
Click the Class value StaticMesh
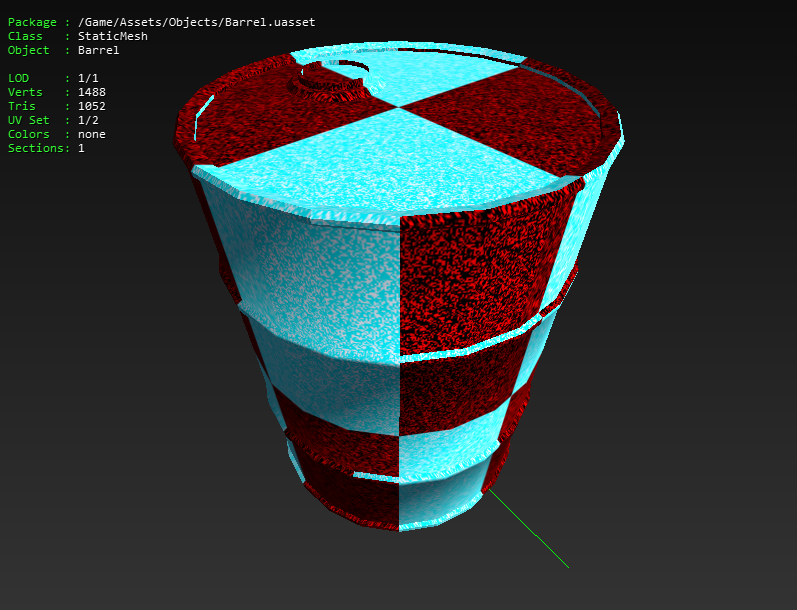point(113,36)
